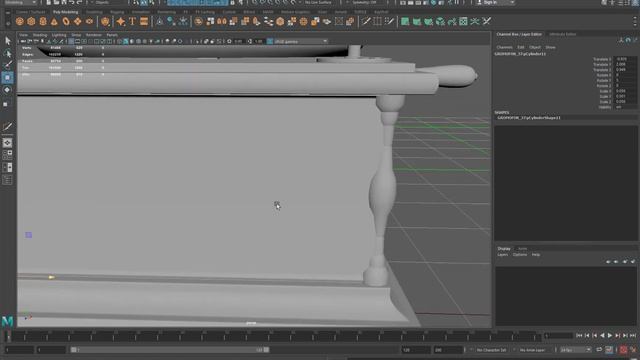
Task: Select the arrow Select tool
Action: click(x=7, y=41)
